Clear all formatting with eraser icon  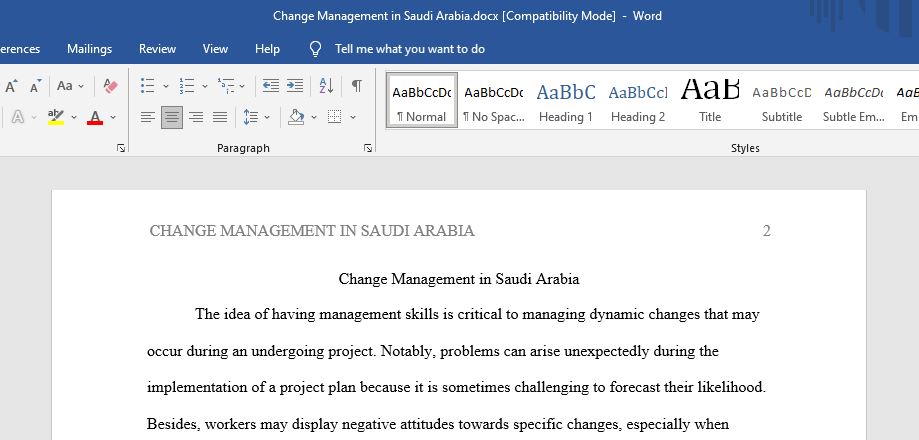110,86
